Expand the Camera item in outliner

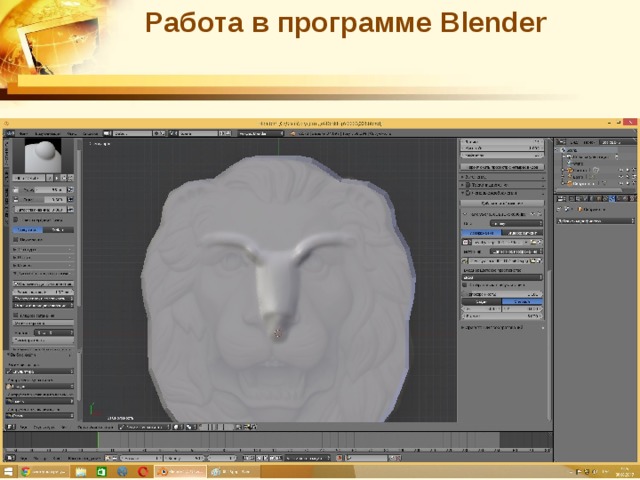pos(564,170)
